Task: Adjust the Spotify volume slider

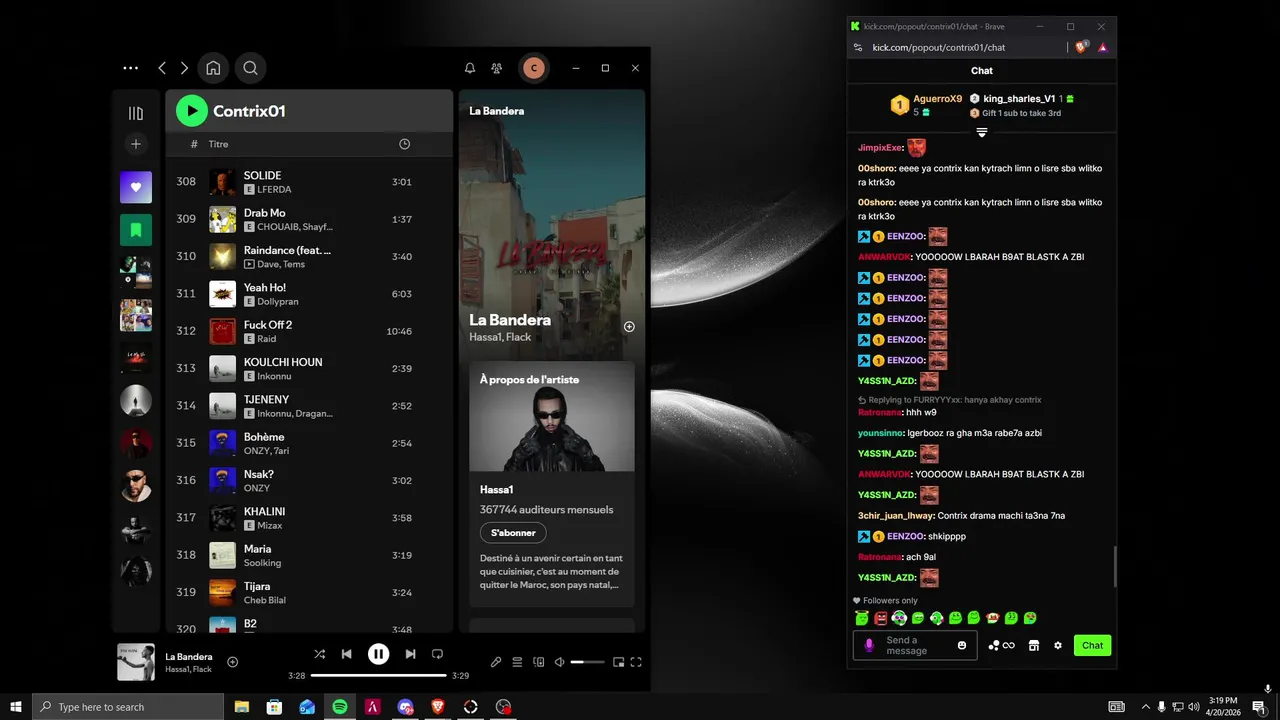Action: point(587,662)
